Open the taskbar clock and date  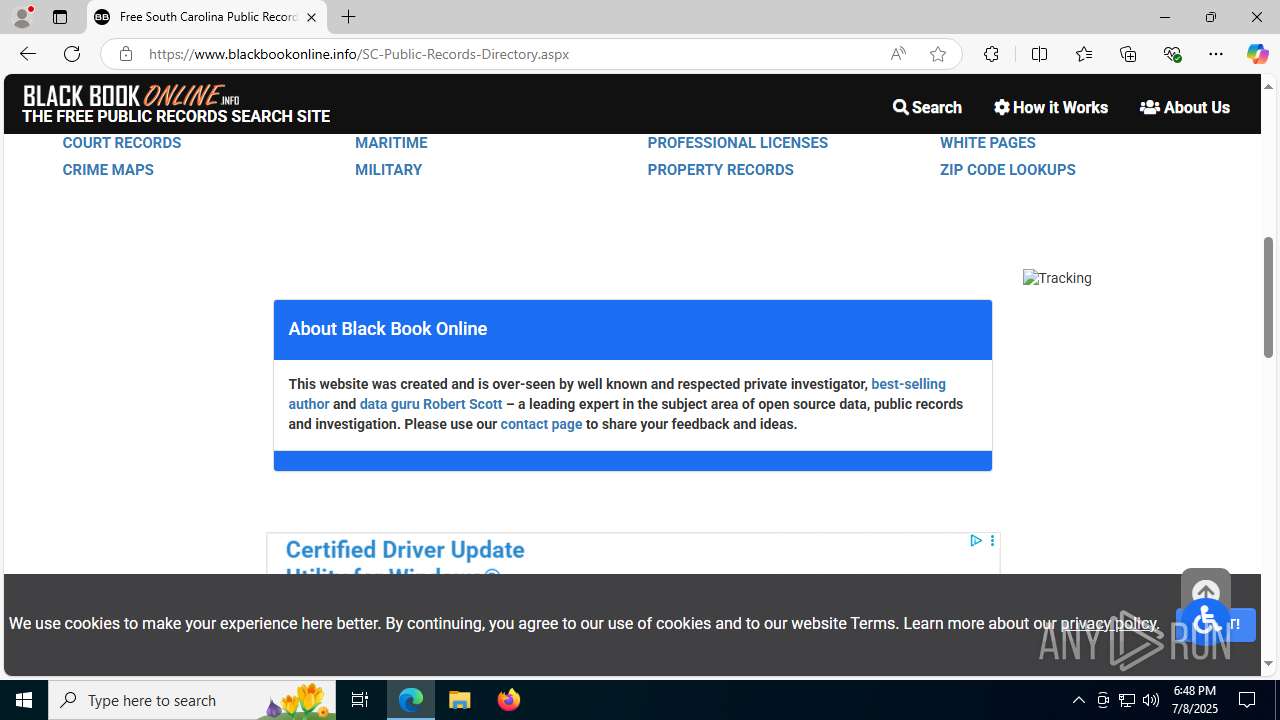[x=1195, y=700]
